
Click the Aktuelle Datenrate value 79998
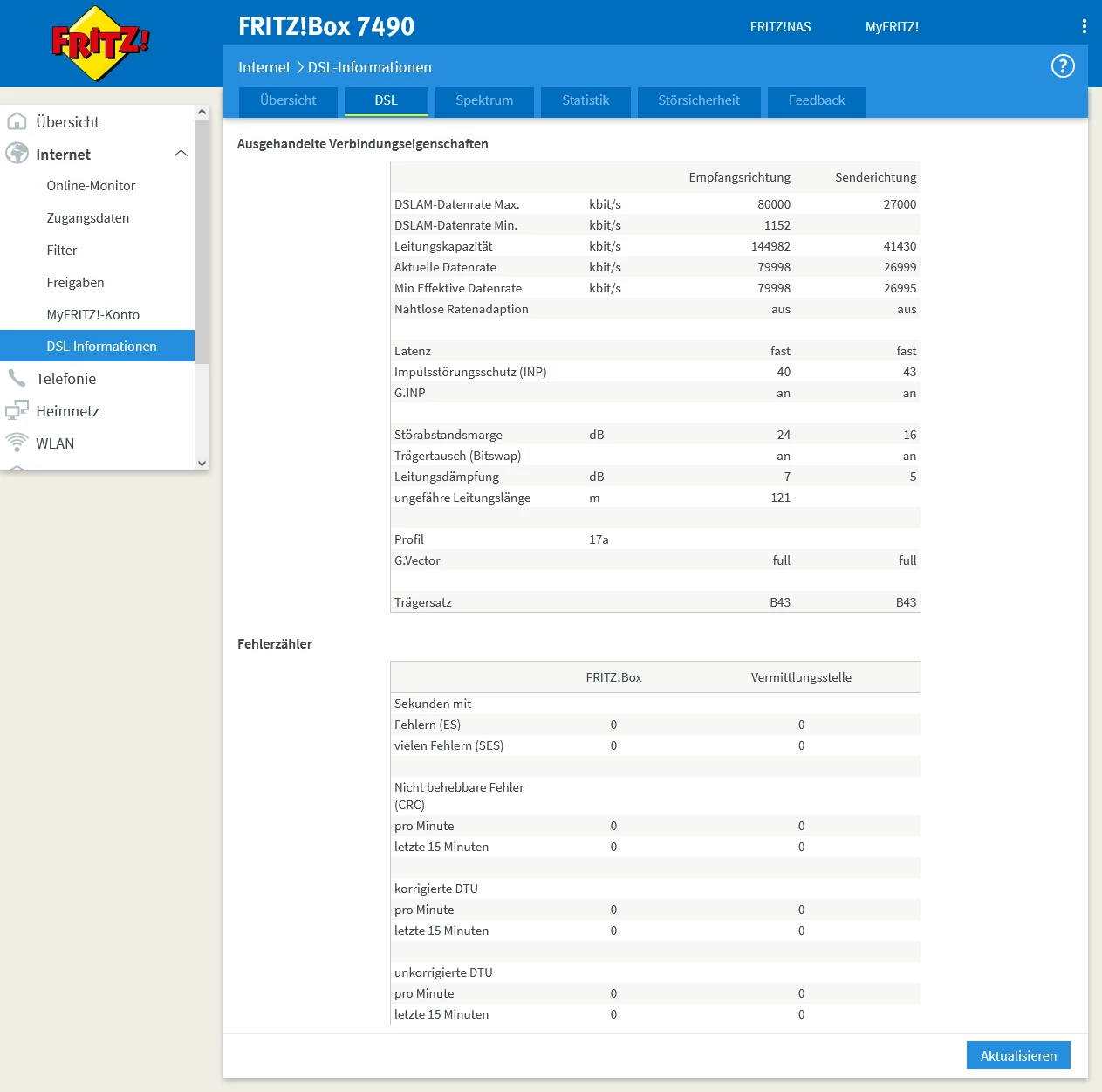click(774, 267)
